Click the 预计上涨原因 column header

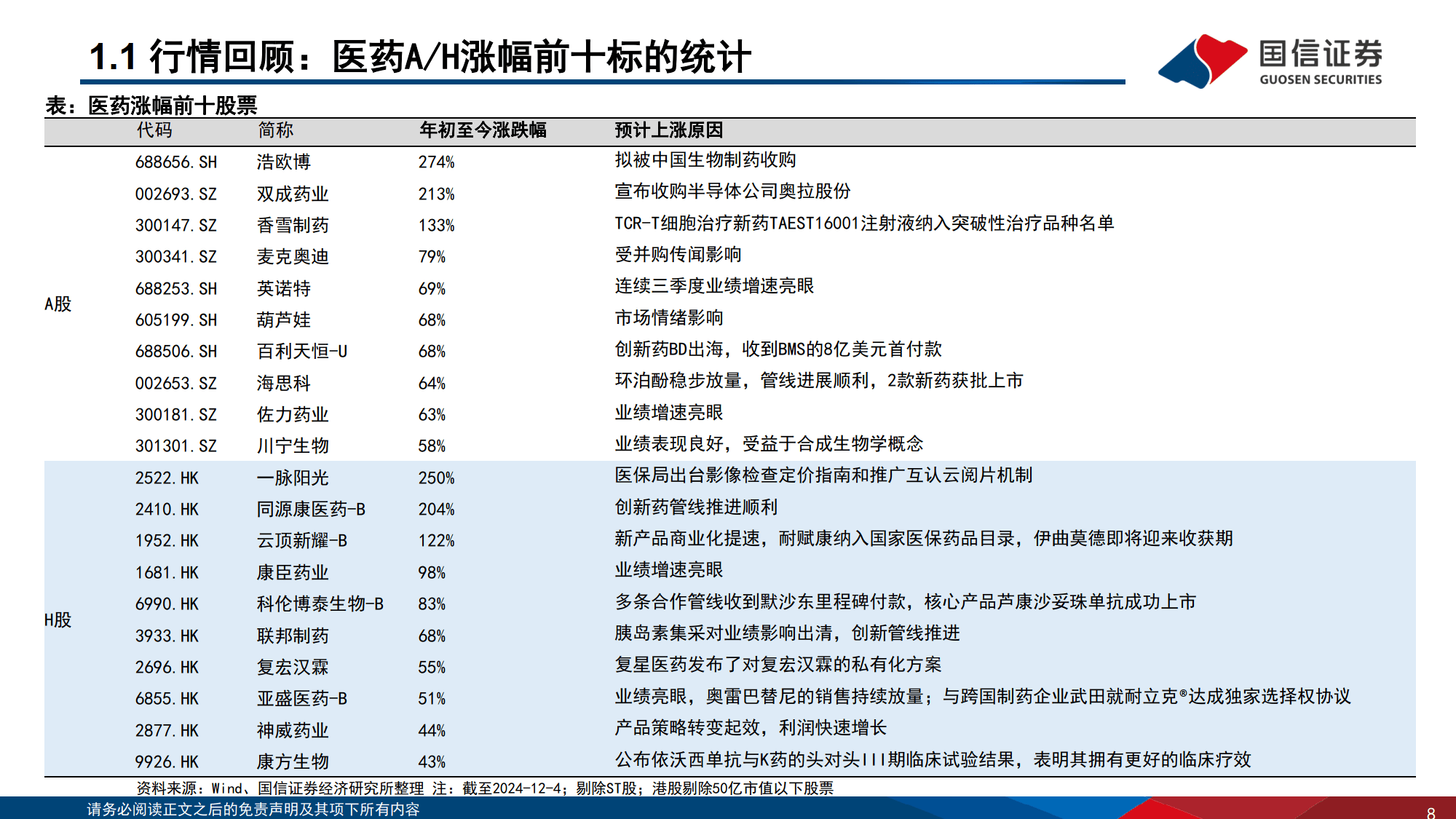click(669, 130)
